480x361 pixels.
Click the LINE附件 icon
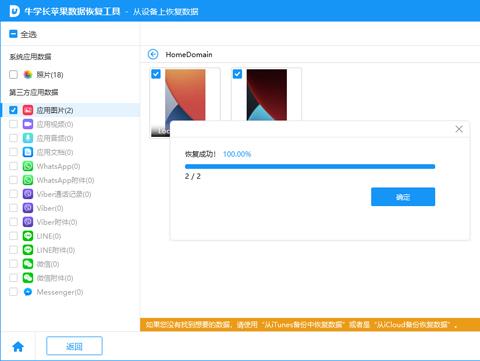(28, 250)
